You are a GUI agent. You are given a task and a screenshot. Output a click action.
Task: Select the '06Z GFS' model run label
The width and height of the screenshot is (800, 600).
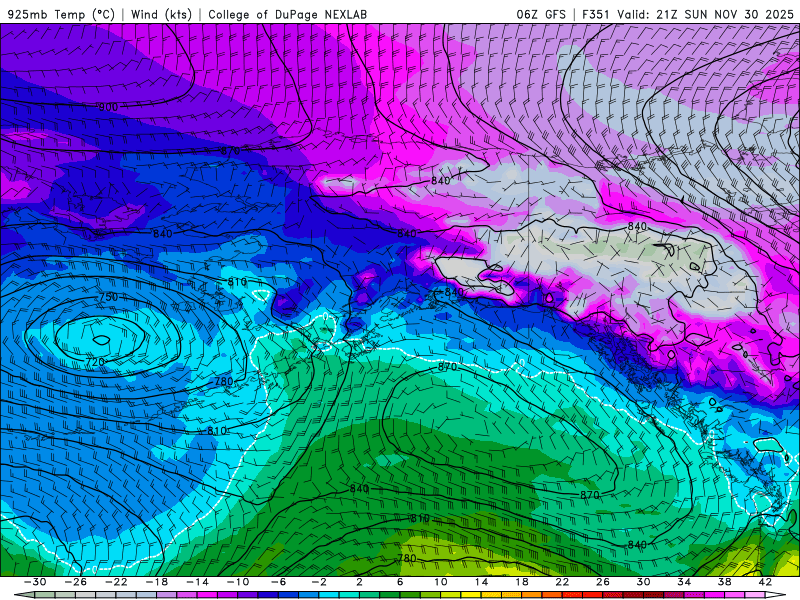coord(541,14)
